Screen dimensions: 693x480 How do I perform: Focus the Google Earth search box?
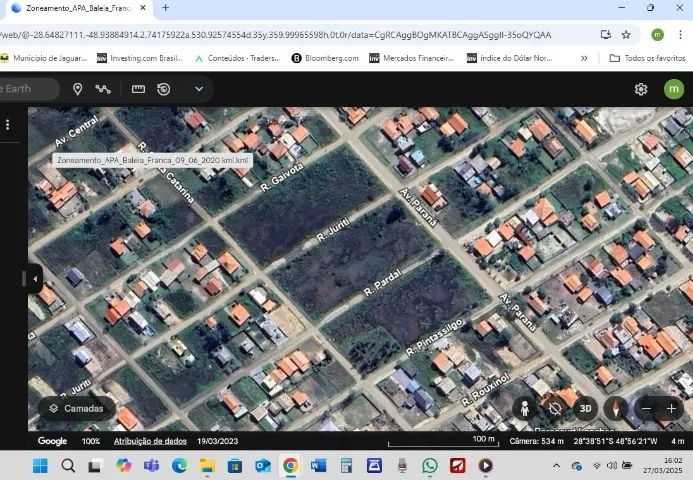(x=29, y=89)
